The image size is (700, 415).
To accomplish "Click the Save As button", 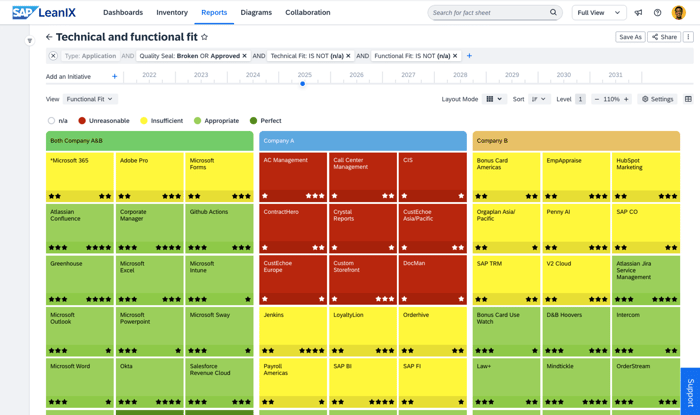I will point(630,37).
